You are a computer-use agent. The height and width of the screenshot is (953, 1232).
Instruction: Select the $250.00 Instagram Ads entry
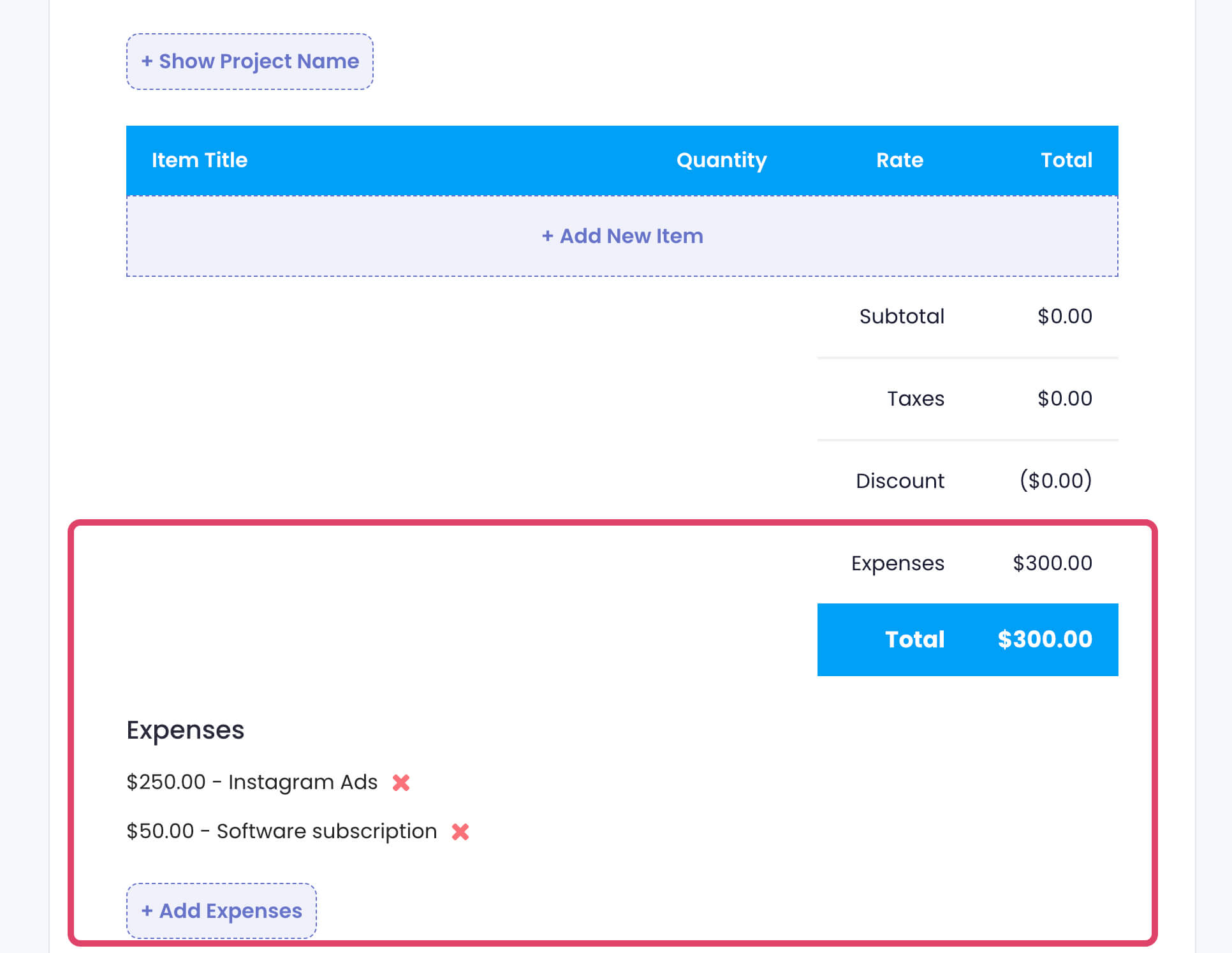point(252,782)
